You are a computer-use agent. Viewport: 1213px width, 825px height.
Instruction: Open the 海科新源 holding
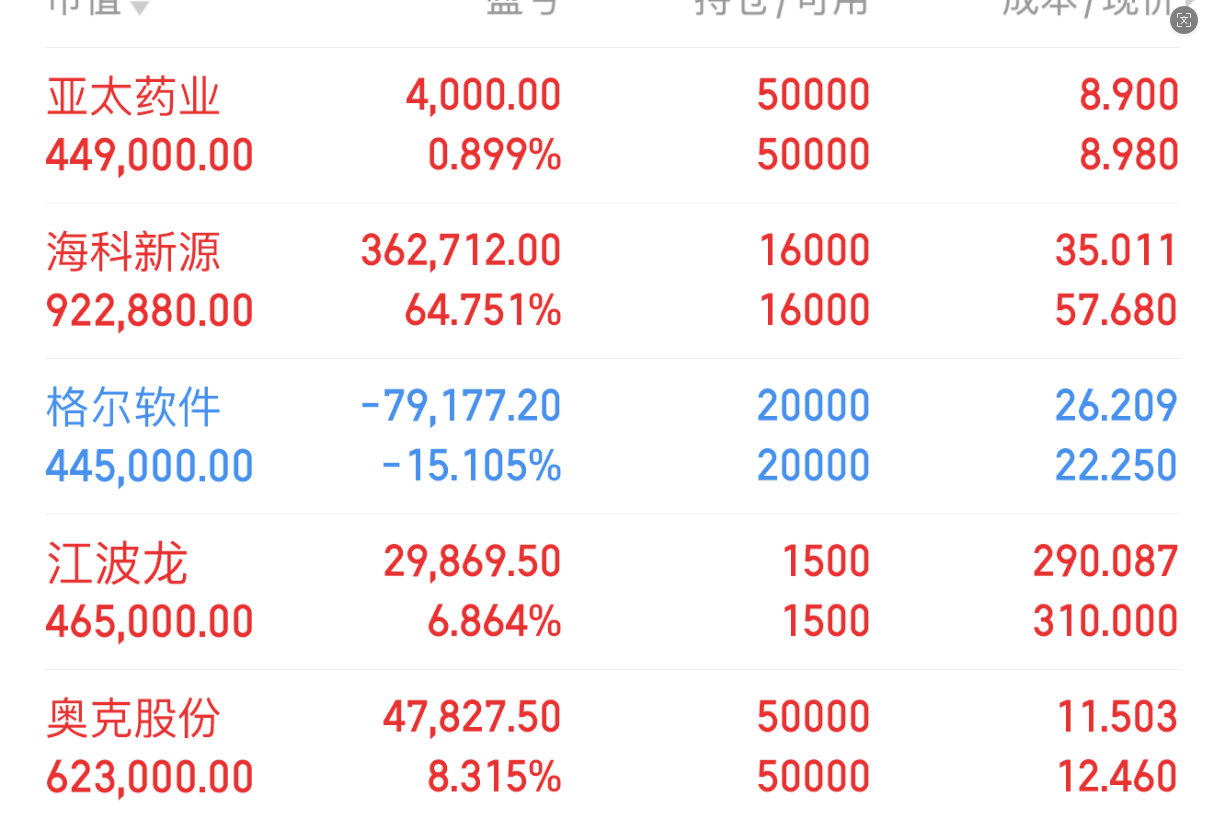(x=612, y=281)
